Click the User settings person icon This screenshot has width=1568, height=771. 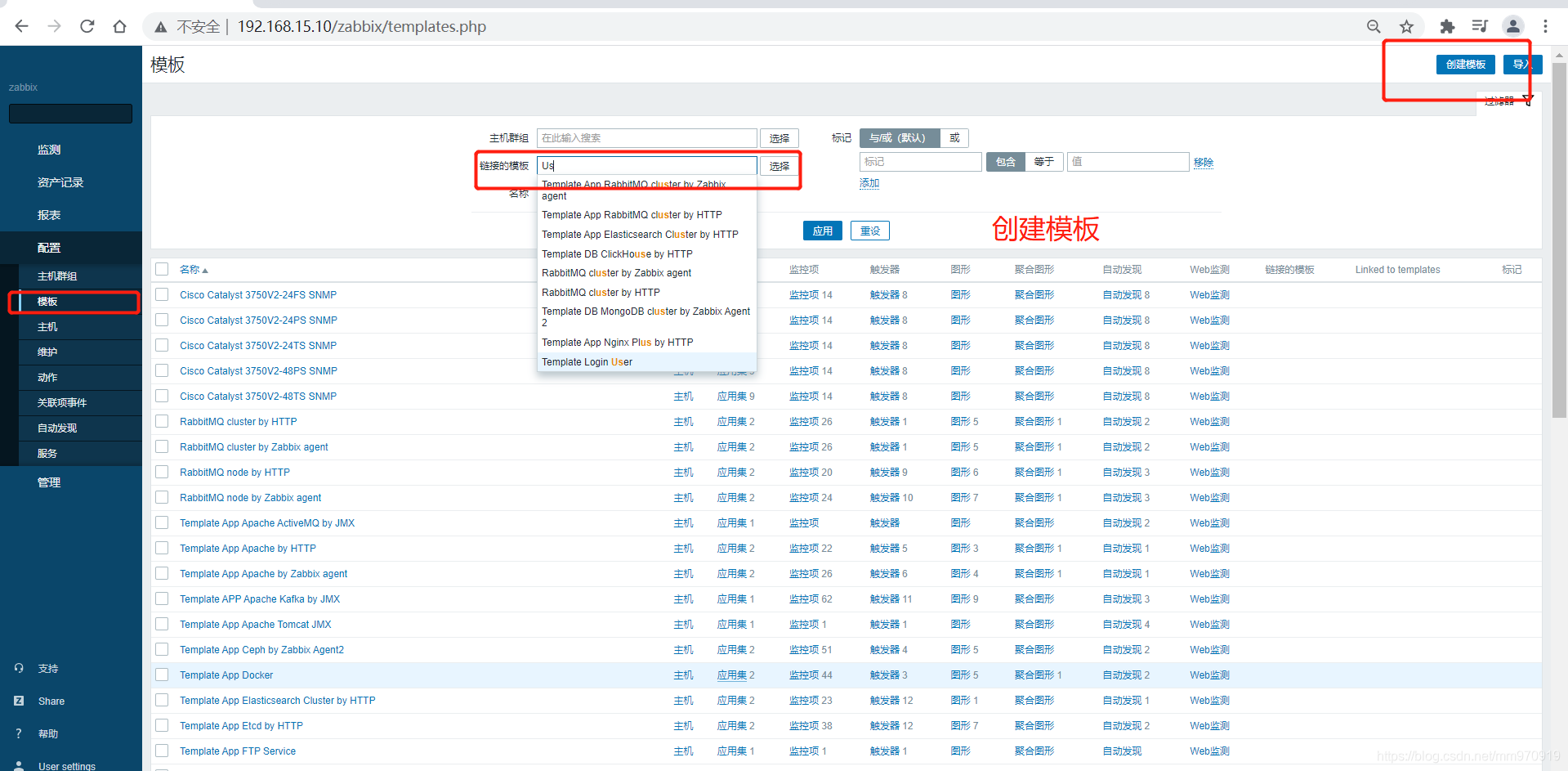19,766
